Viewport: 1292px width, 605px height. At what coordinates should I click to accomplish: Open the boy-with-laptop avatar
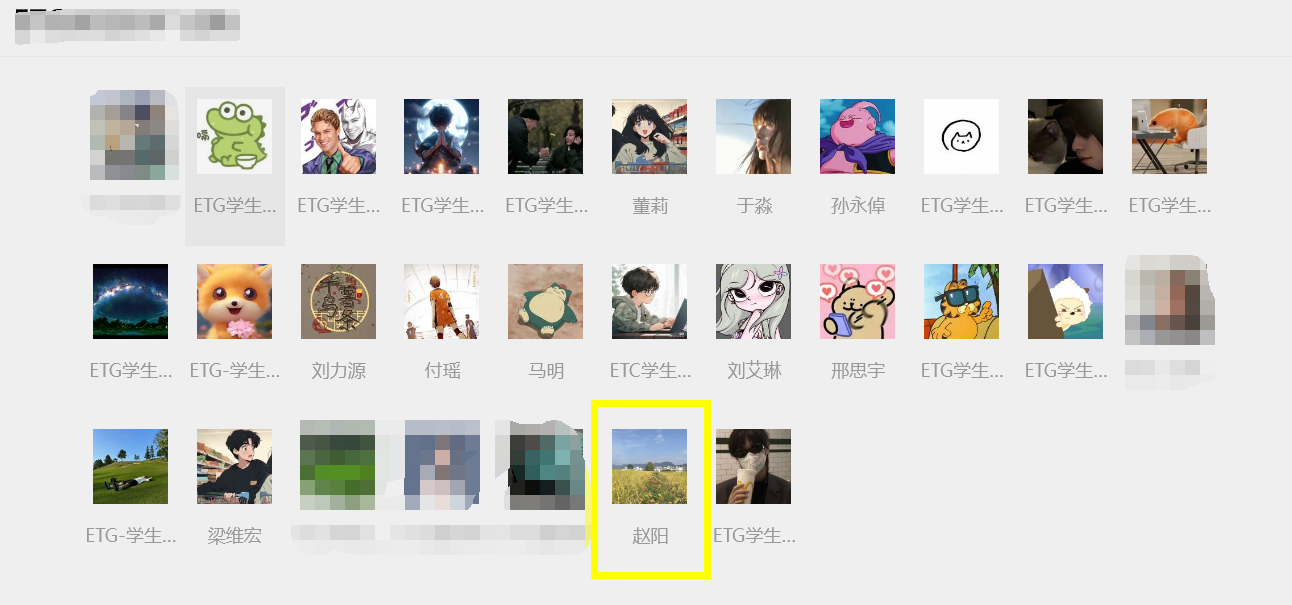(650, 301)
